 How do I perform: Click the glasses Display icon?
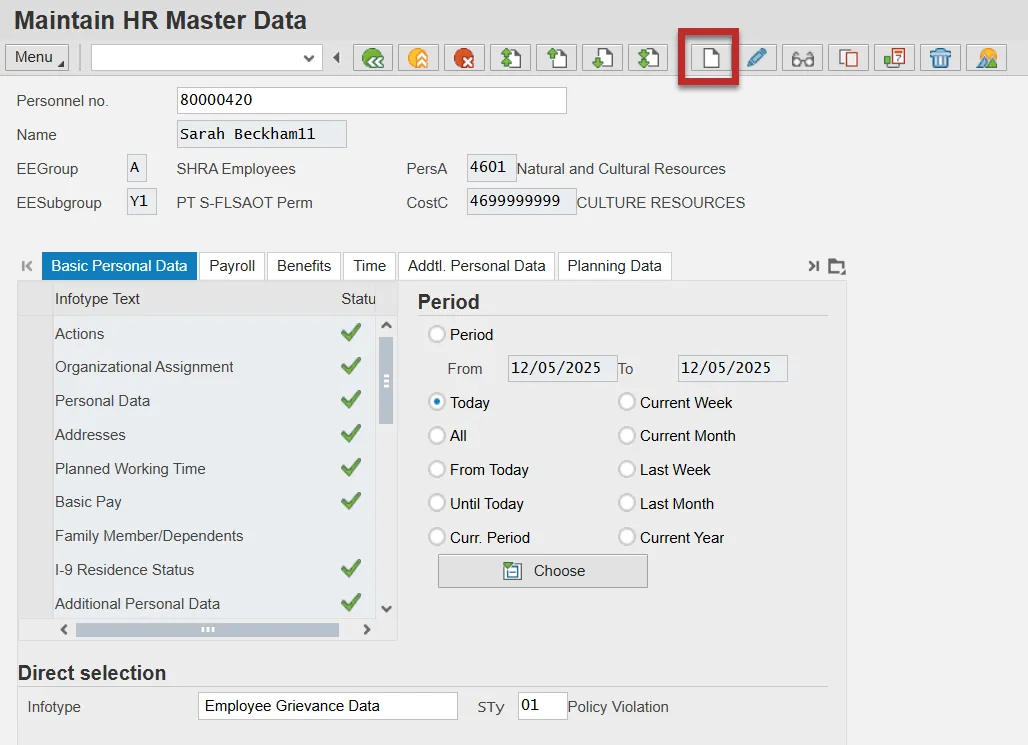[802, 58]
